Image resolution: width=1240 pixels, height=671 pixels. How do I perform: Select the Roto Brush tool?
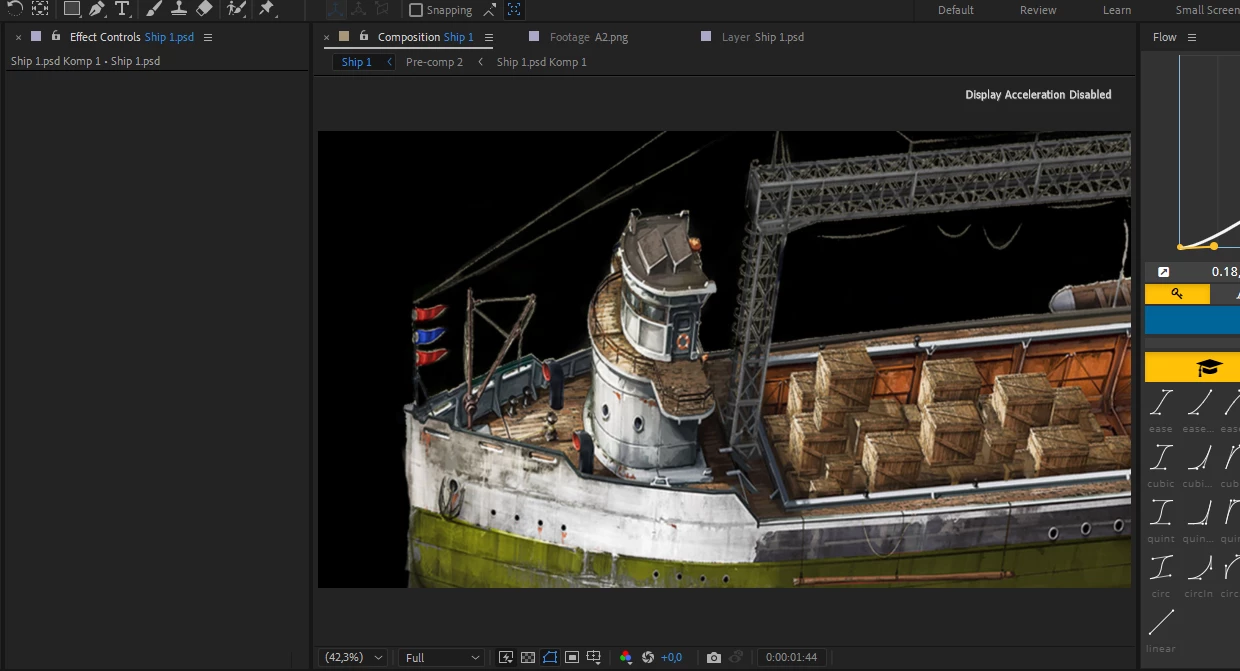[236, 9]
